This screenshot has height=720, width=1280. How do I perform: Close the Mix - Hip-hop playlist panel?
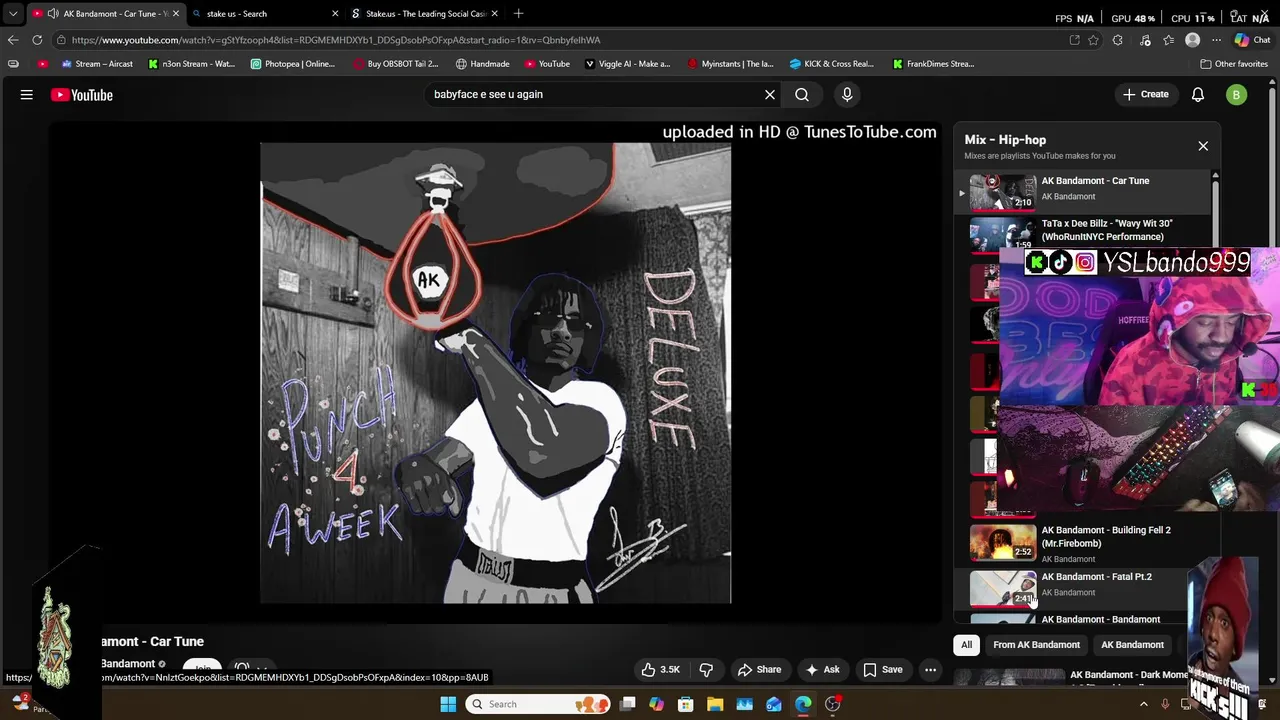point(1203,146)
